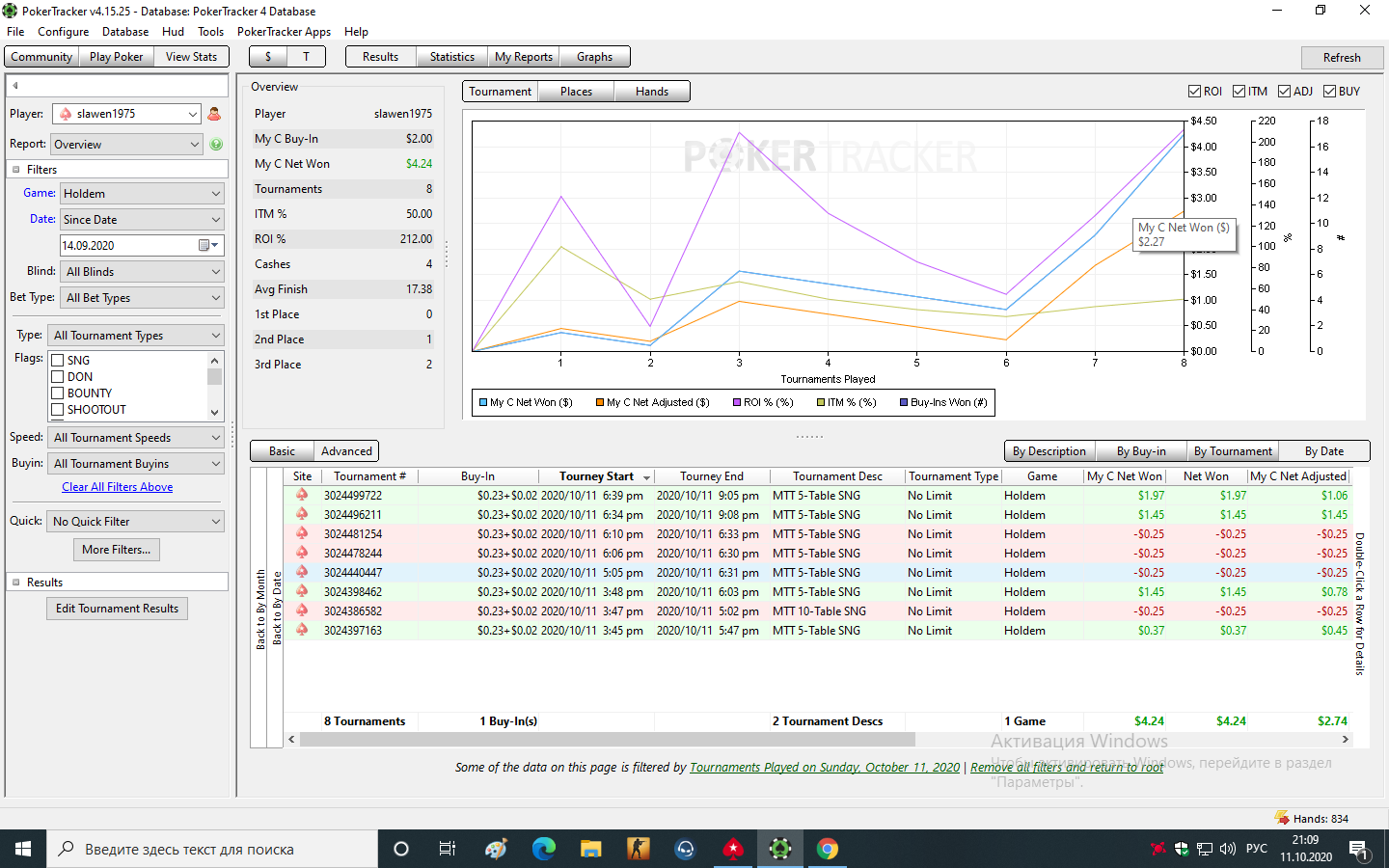Open the Configure menu
This screenshot has width=1389, height=868.
click(64, 32)
